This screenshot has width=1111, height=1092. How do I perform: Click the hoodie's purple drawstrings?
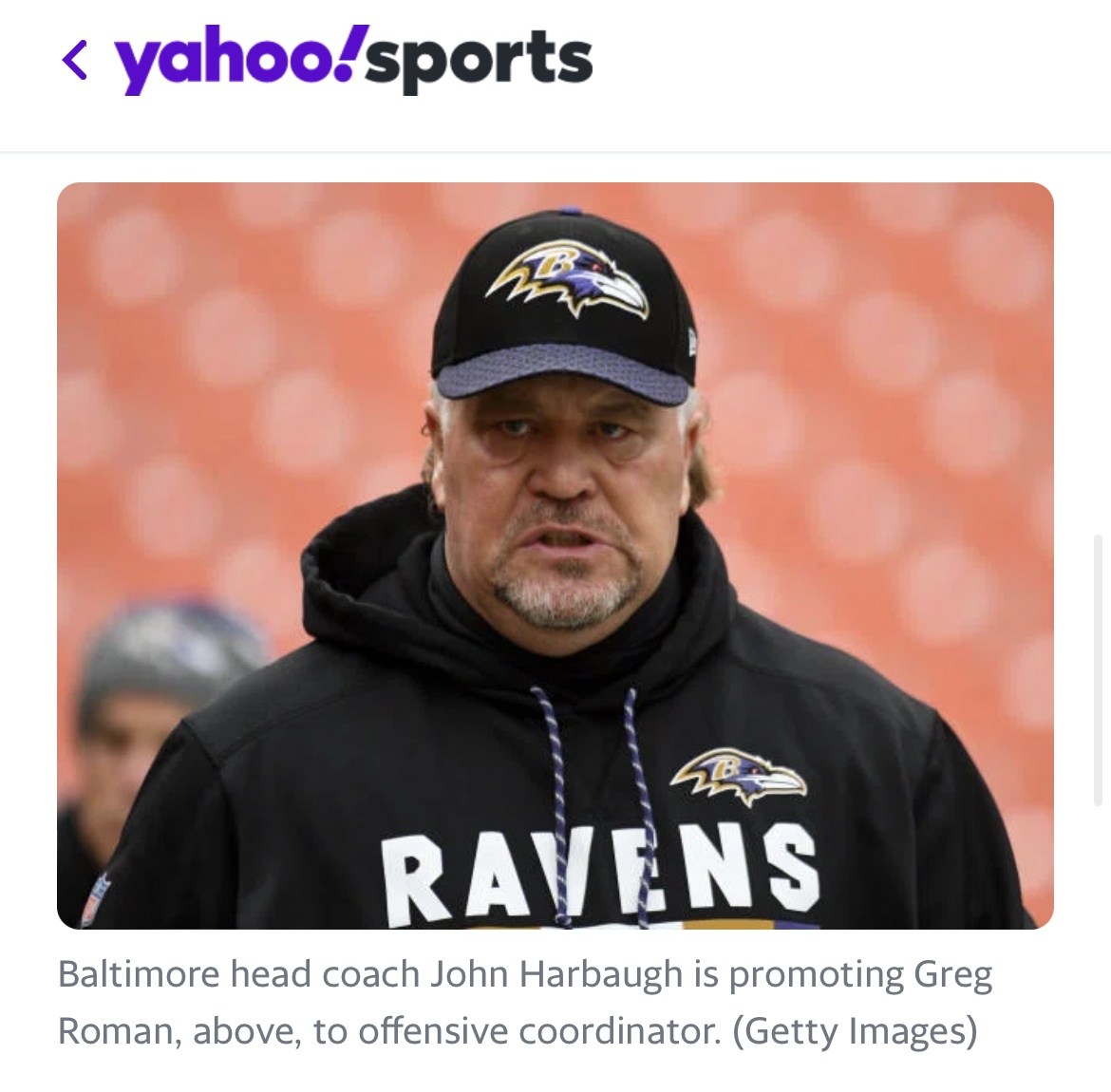(x=592, y=804)
